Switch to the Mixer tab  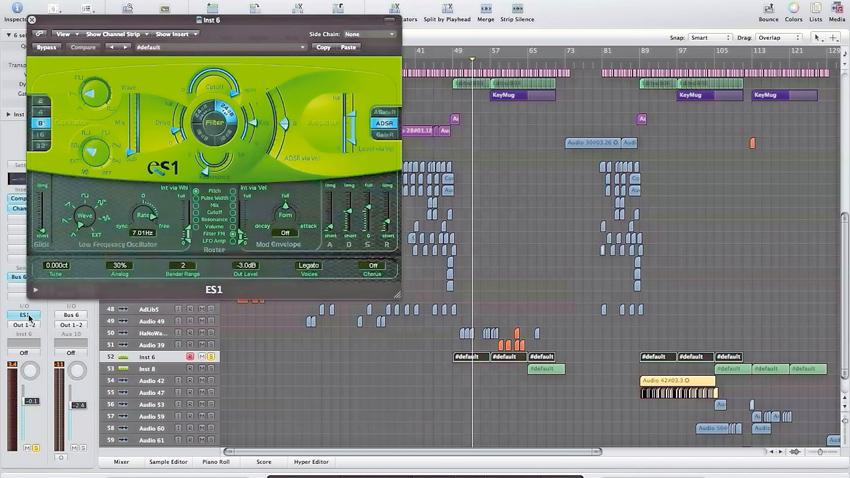tap(121, 462)
